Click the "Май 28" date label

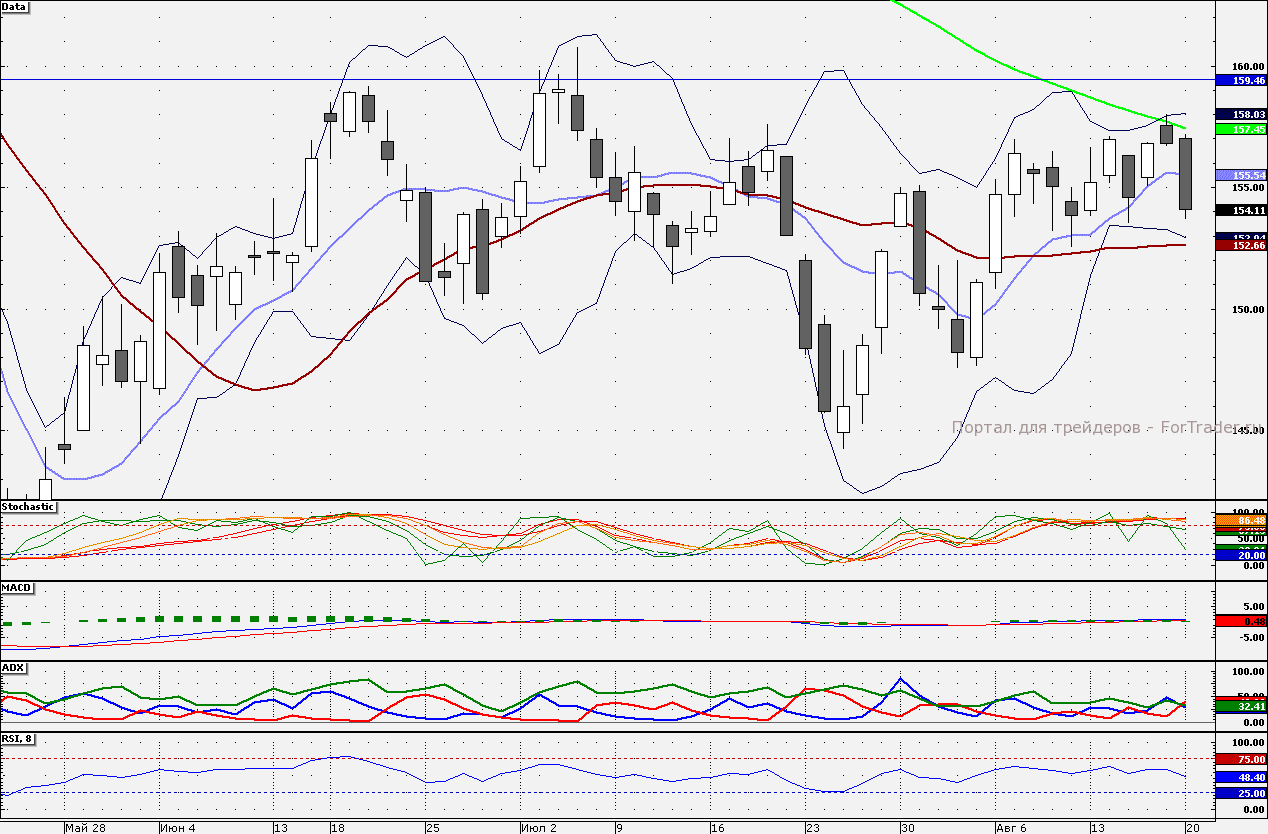pyautogui.click(x=85, y=828)
